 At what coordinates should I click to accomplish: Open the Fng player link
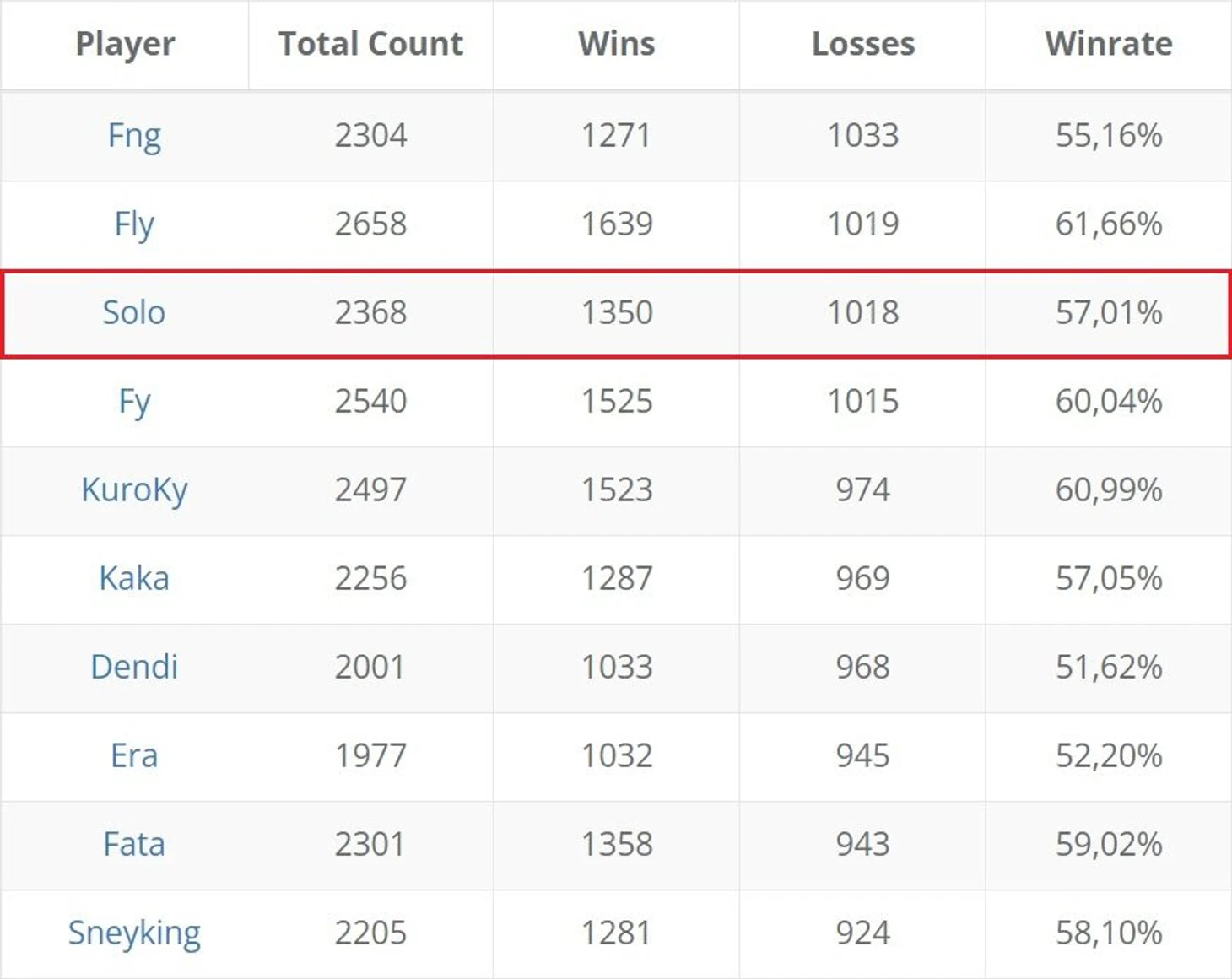pyautogui.click(x=134, y=136)
